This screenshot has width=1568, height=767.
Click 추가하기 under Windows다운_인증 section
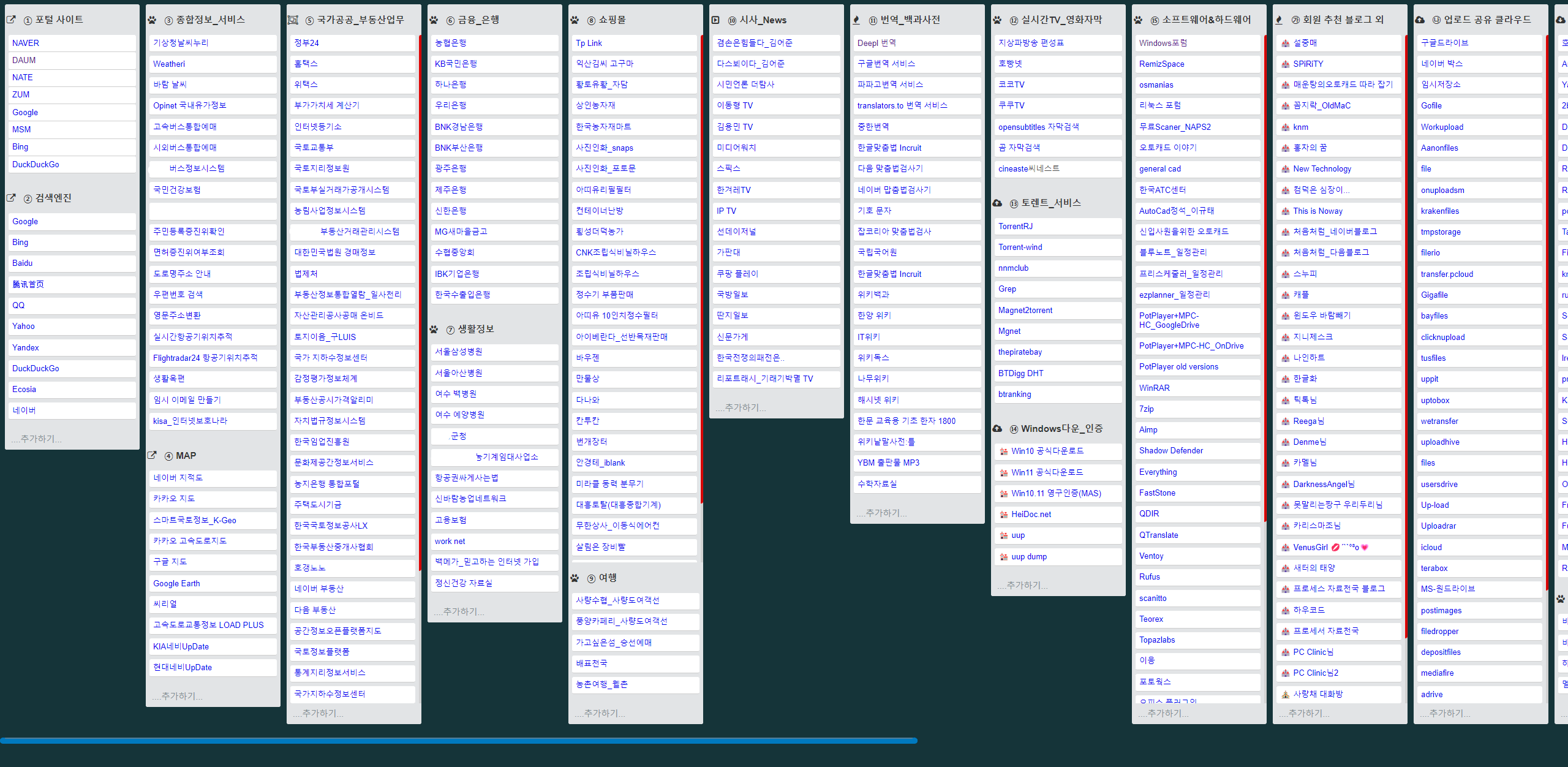[x=1022, y=585]
